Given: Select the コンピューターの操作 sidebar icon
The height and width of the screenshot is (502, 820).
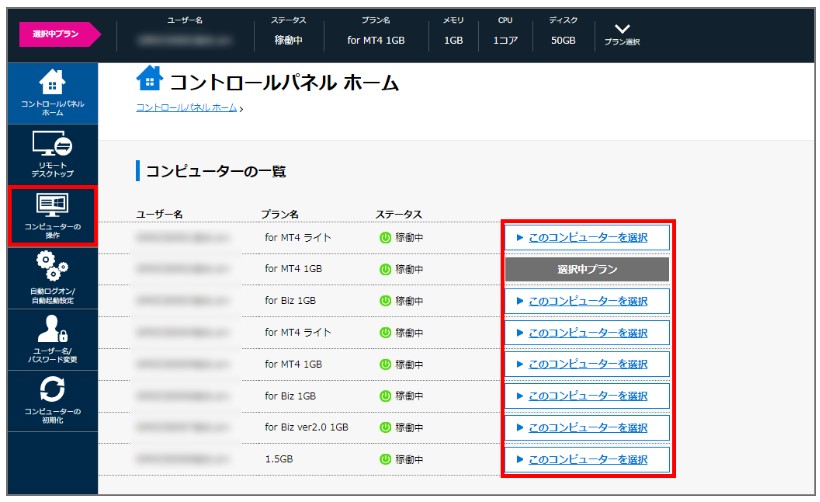Looking at the screenshot, I should pyautogui.click(x=52, y=205).
